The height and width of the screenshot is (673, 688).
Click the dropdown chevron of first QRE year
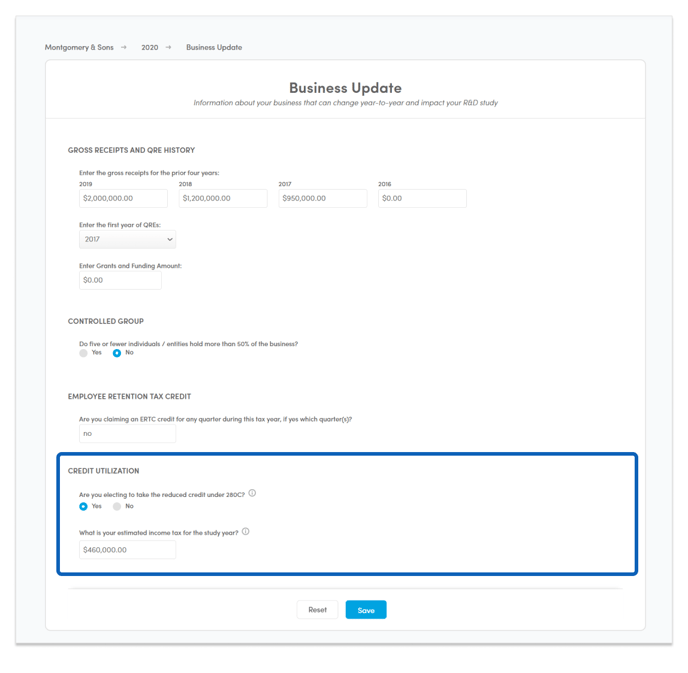169,239
